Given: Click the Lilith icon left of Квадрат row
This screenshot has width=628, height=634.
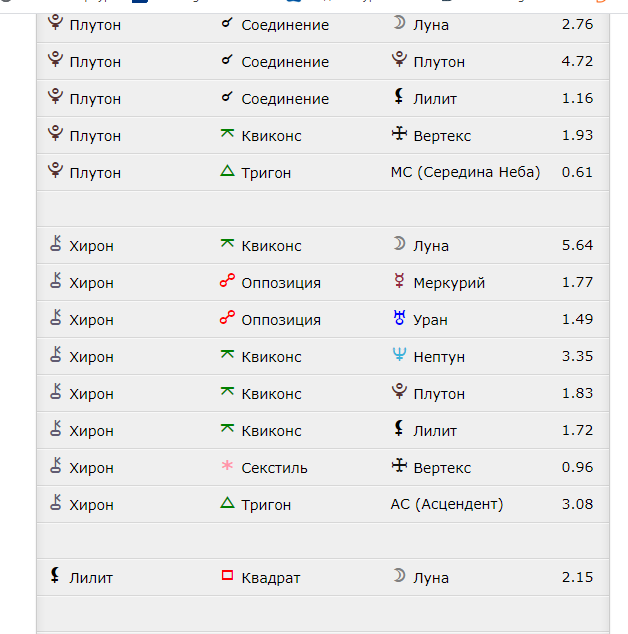Looking at the screenshot, I should tap(55, 575).
